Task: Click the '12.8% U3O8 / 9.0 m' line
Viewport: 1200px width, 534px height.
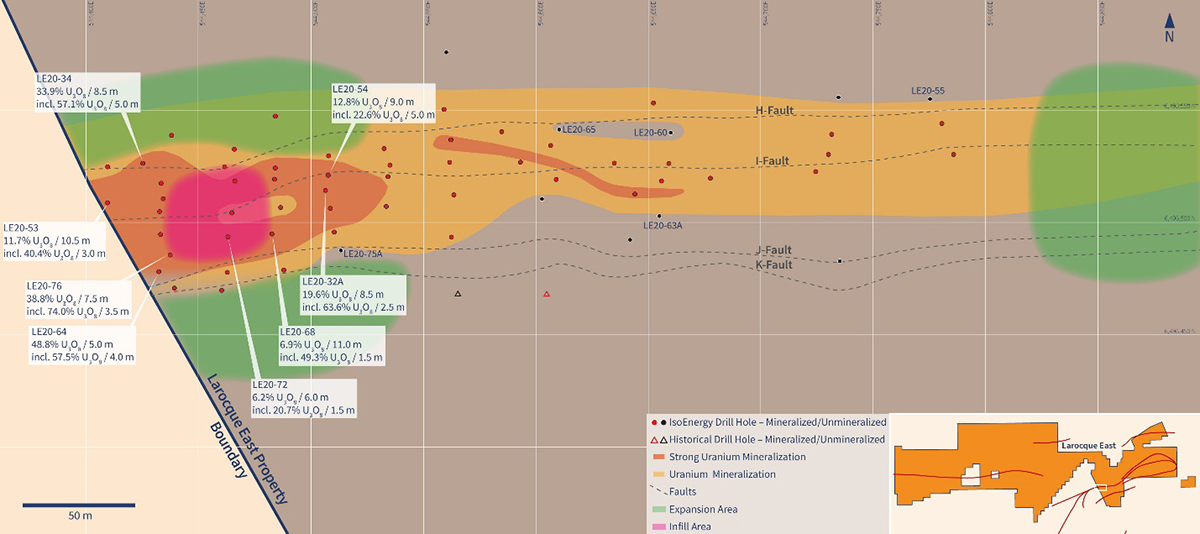Action: pos(373,102)
